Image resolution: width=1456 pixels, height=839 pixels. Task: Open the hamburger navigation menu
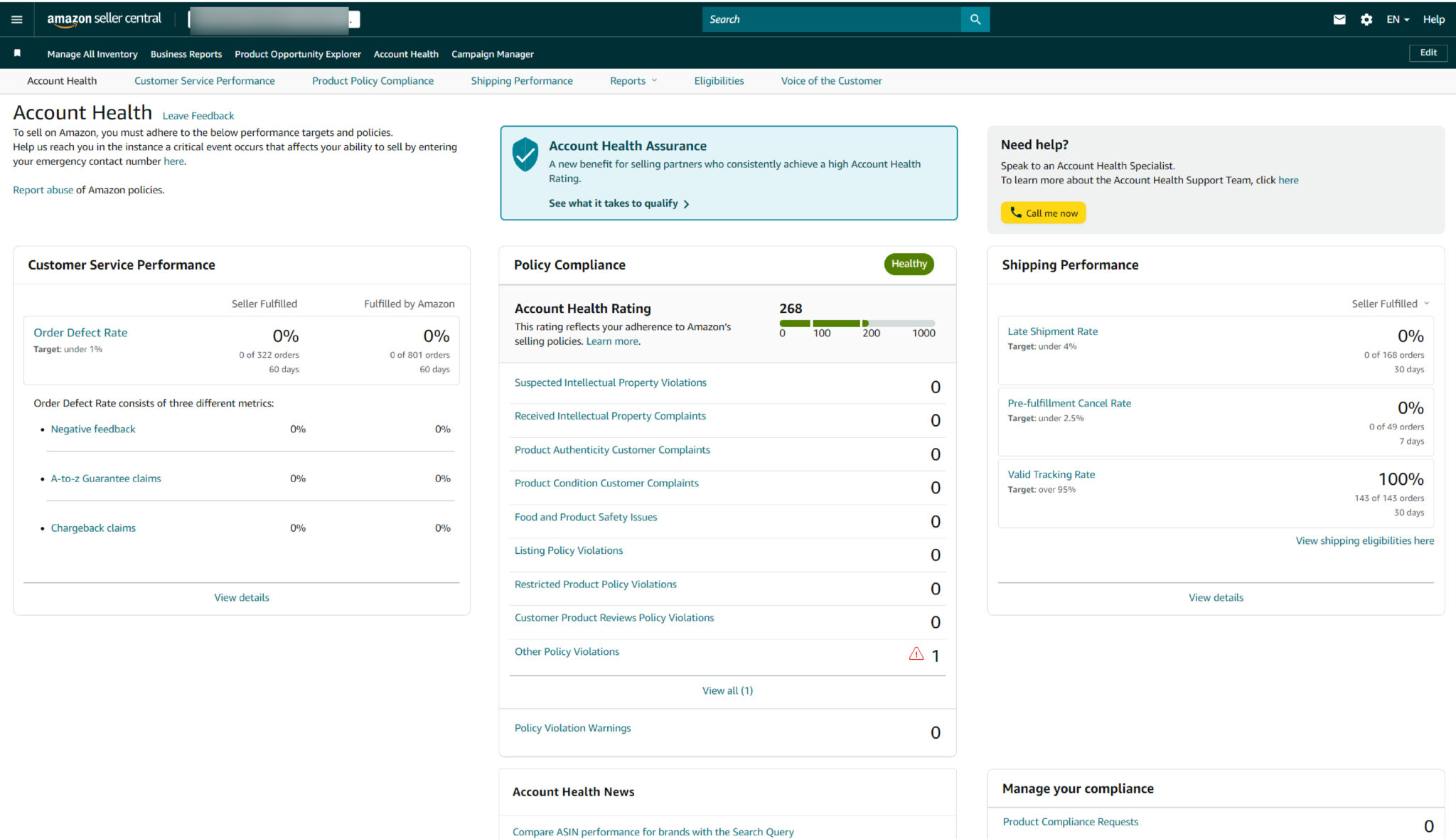point(17,20)
